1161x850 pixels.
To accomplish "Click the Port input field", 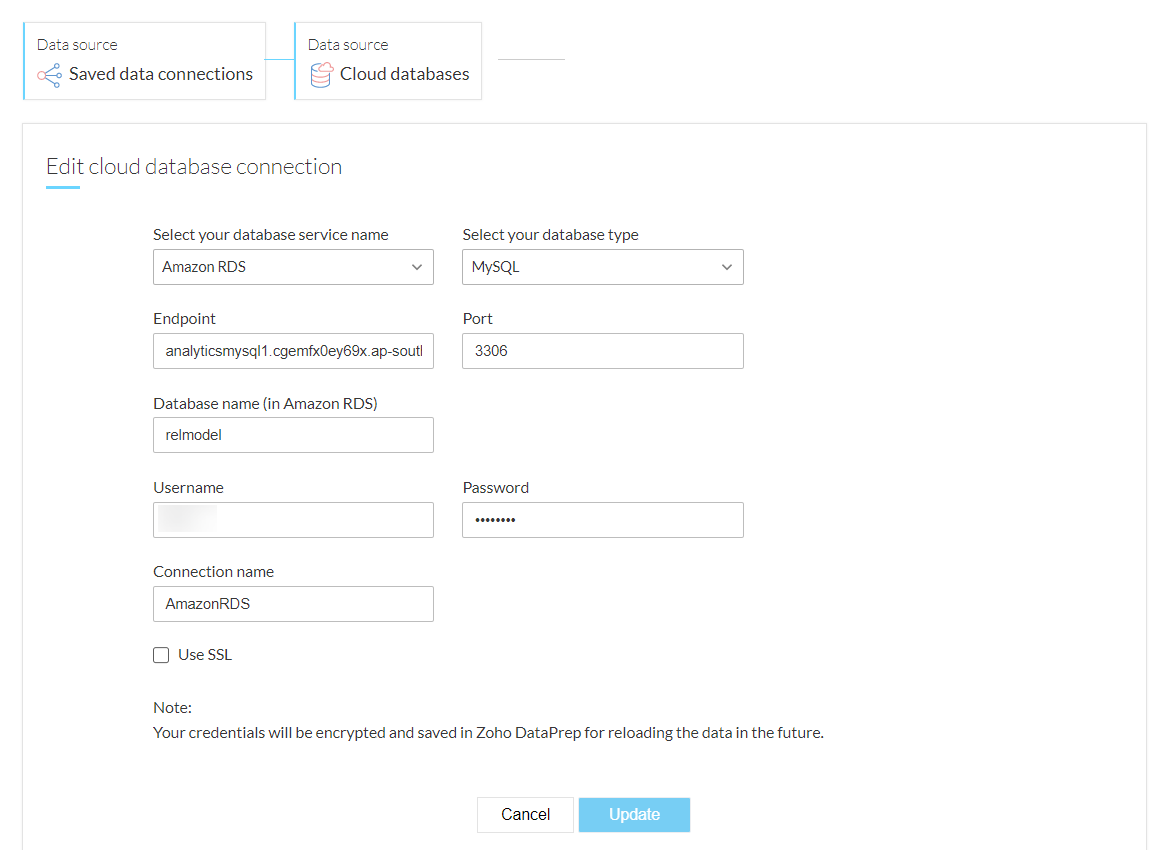I will click(x=602, y=351).
